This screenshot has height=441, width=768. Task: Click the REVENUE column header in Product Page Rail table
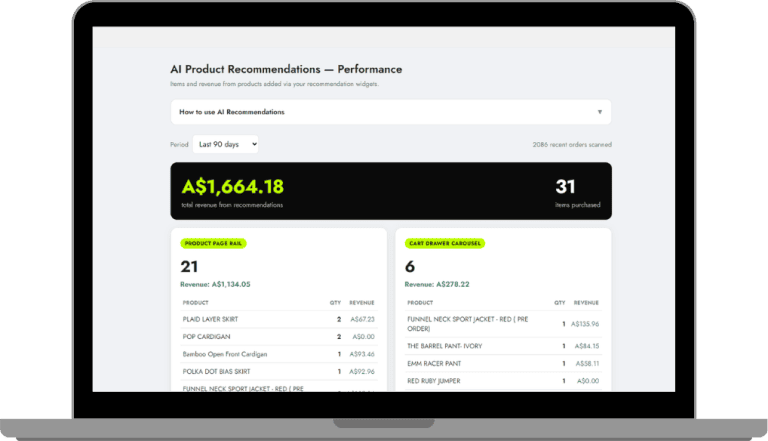pyautogui.click(x=362, y=303)
